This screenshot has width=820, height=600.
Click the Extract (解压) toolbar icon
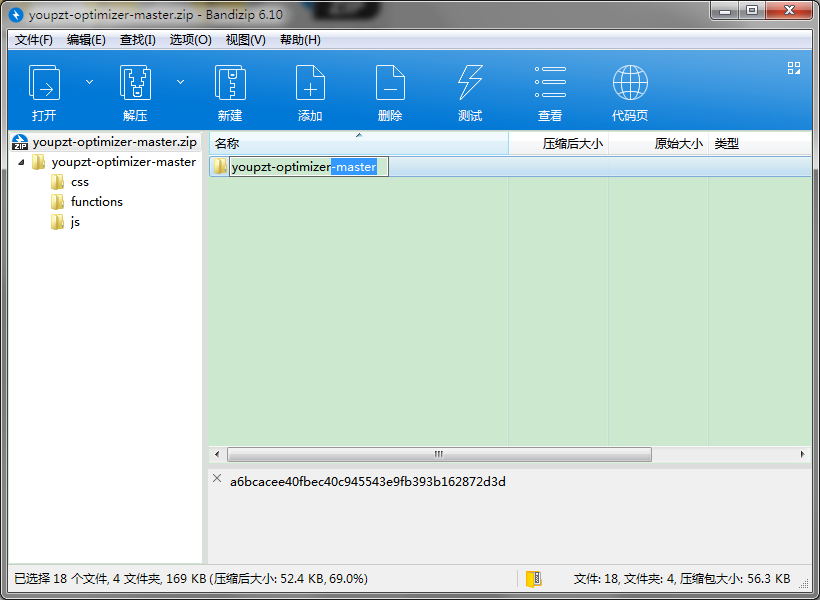click(x=135, y=83)
